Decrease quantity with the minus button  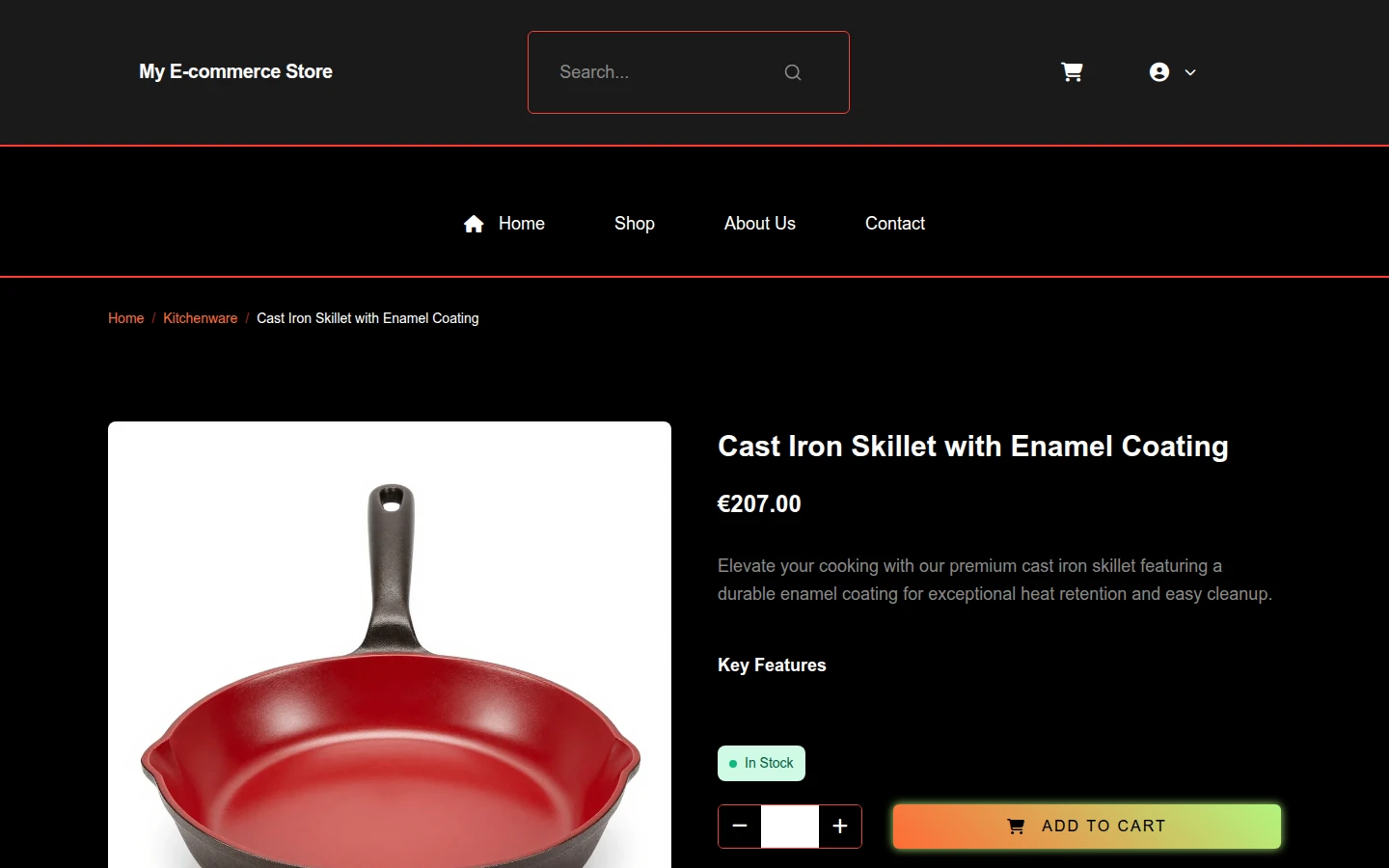740,827
